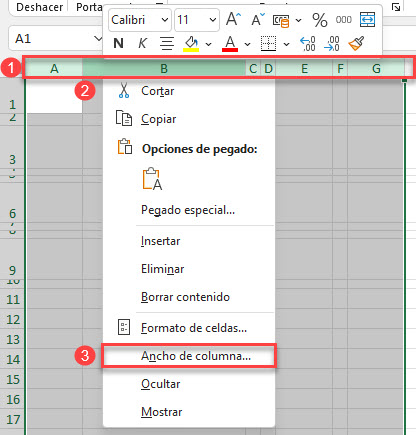Click the Increase Font Size icon
Viewport: 416px width, 435px height.
point(233,19)
